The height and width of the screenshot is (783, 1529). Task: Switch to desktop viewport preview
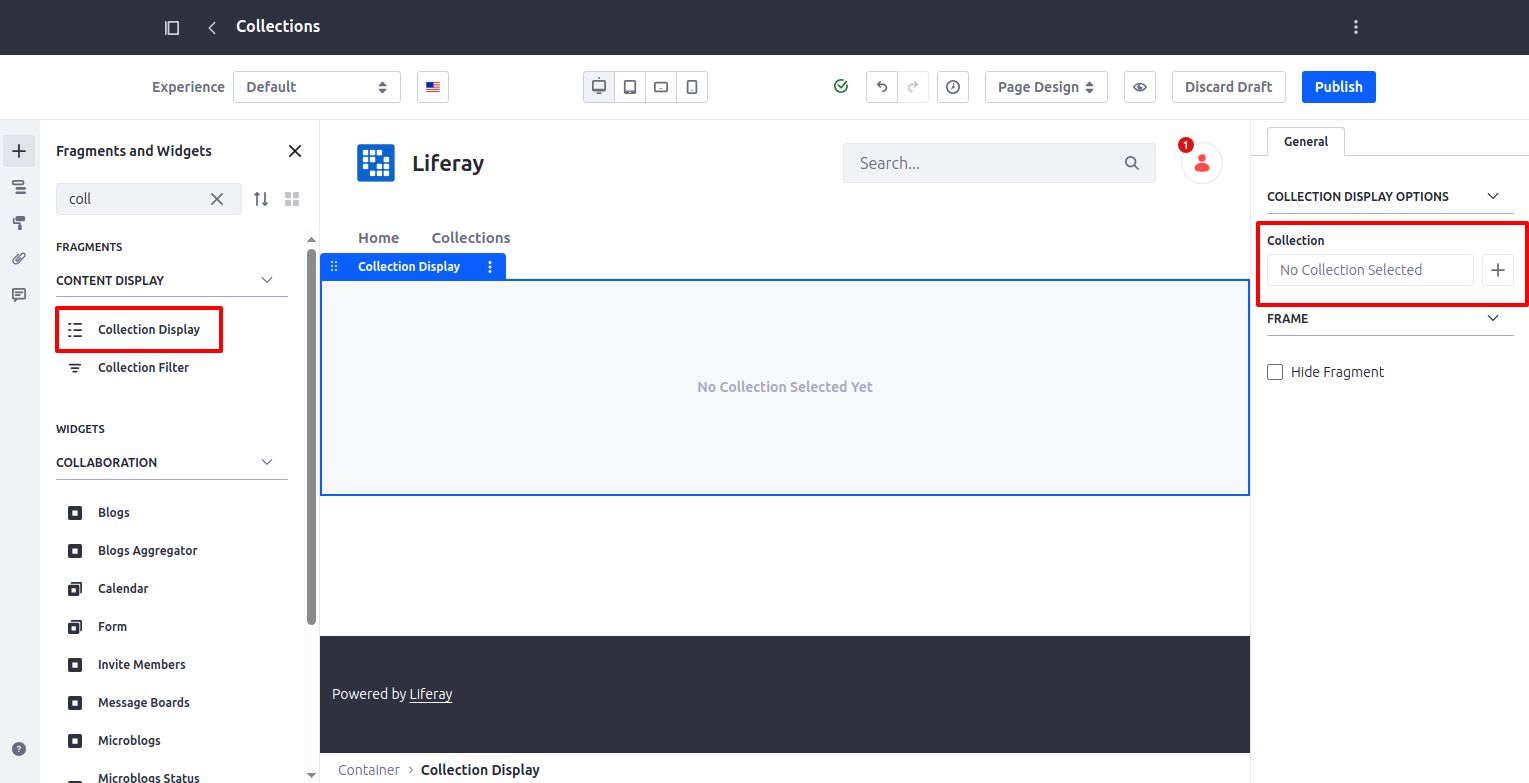click(x=599, y=87)
